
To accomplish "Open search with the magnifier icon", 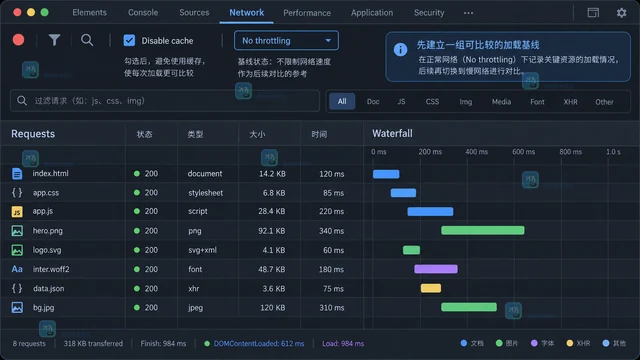I will (x=87, y=40).
